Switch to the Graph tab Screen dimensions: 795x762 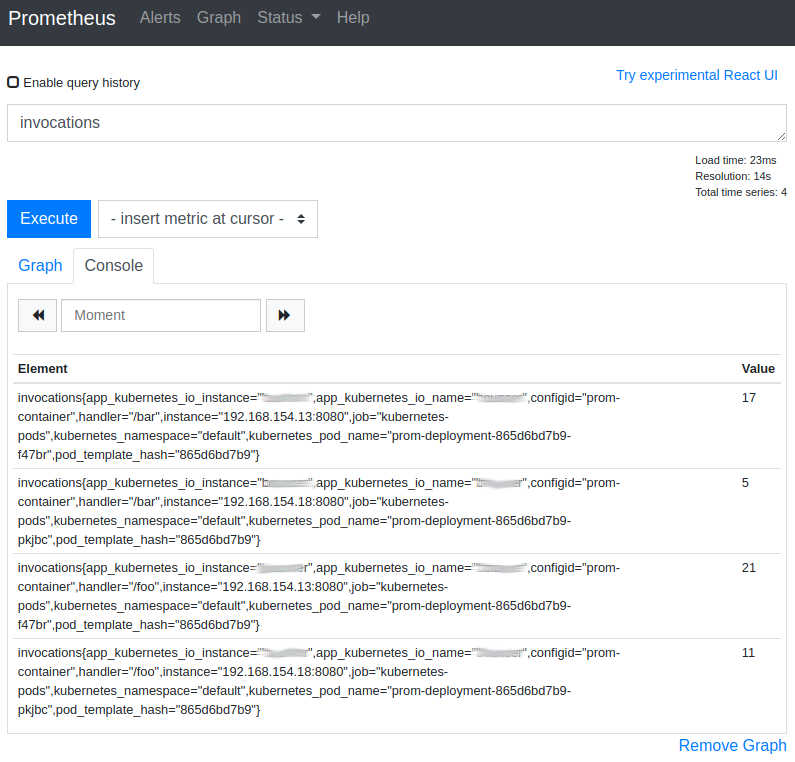(x=40, y=265)
